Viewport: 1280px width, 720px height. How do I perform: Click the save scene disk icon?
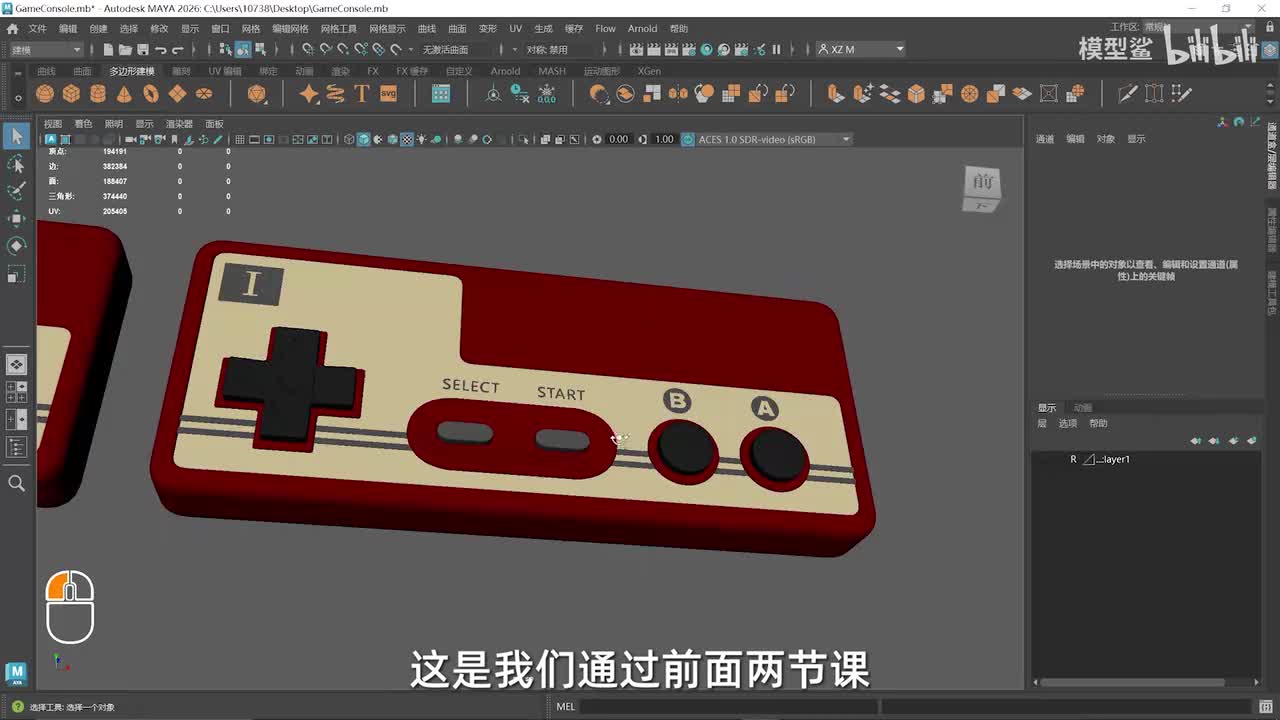tap(143, 49)
